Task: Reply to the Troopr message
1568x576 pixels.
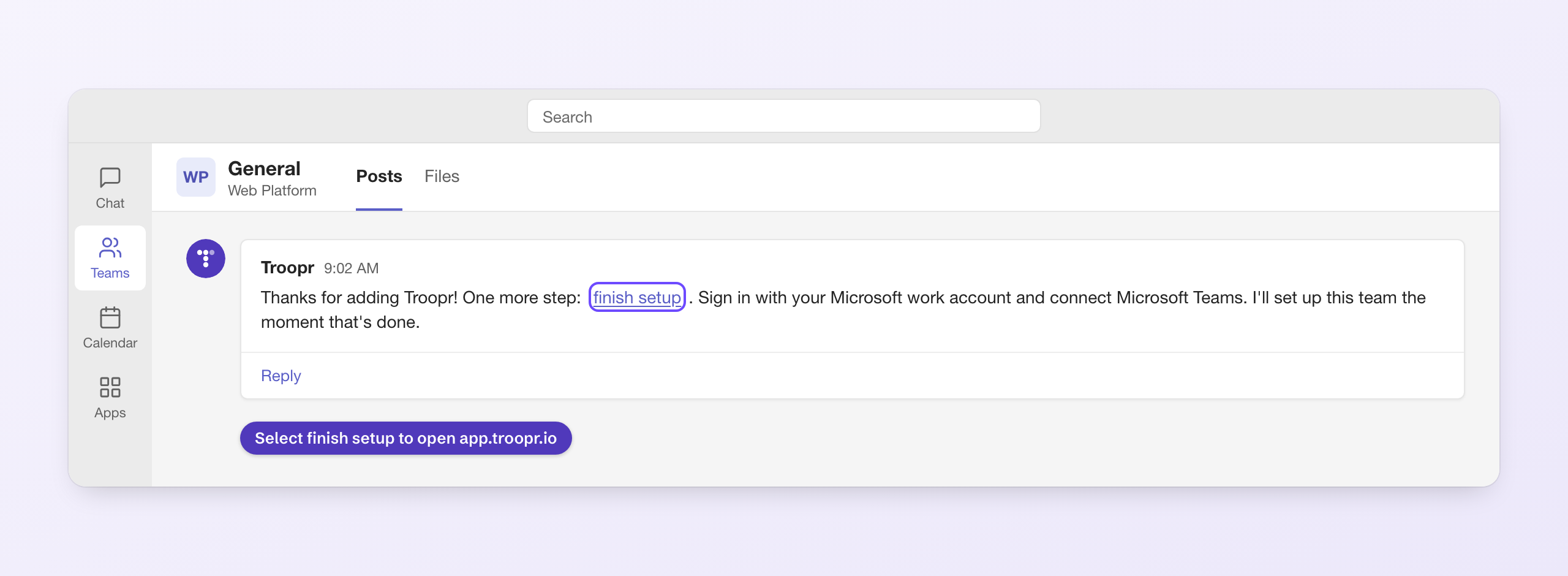Action: pyautogui.click(x=281, y=376)
